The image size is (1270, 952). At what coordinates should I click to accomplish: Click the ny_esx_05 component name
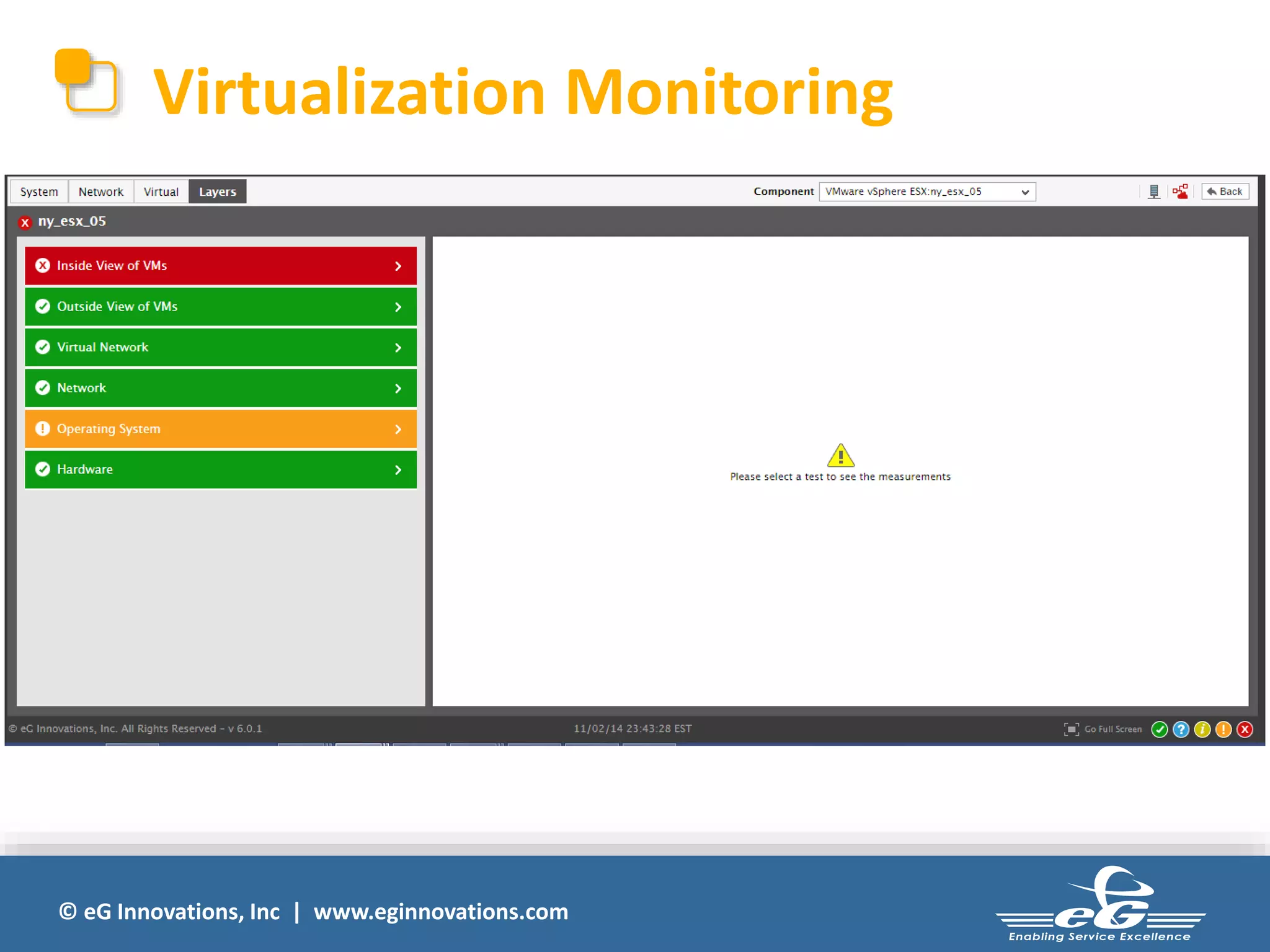(72, 221)
